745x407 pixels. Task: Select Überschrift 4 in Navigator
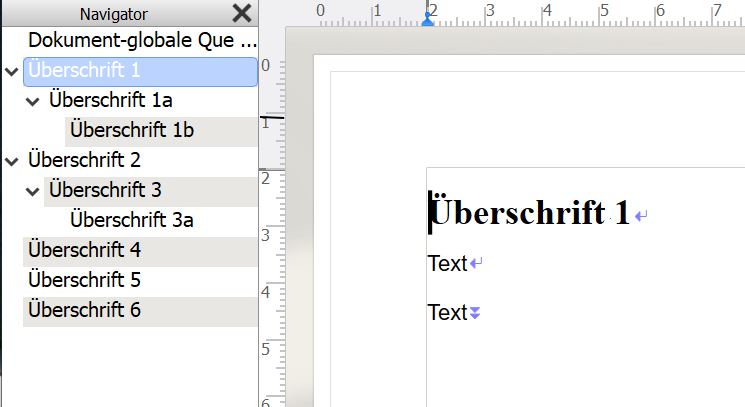pos(85,249)
